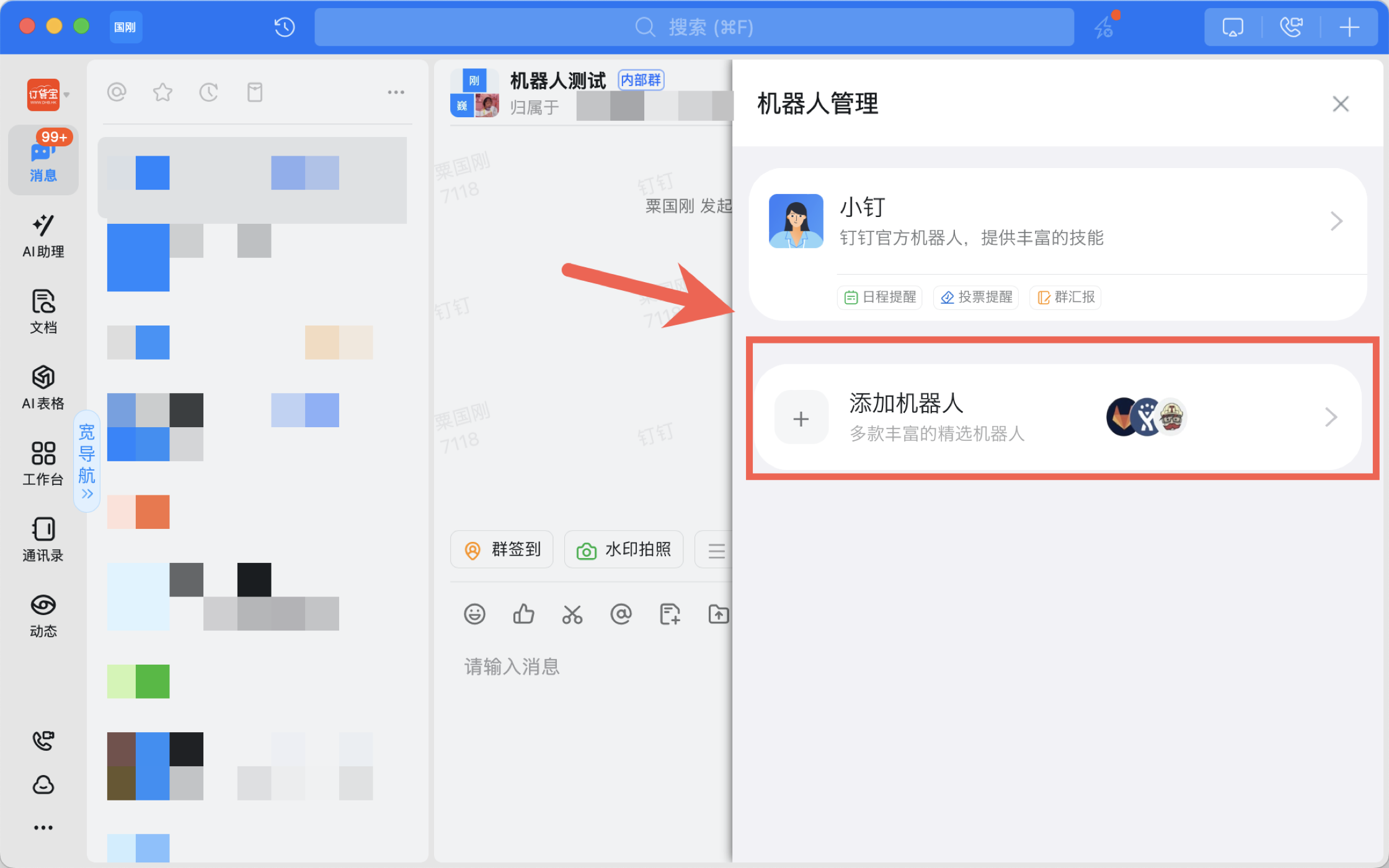Click the history clock icon in title bar
Image resolution: width=1389 pixels, height=868 pixels.
tap(285, 27)
